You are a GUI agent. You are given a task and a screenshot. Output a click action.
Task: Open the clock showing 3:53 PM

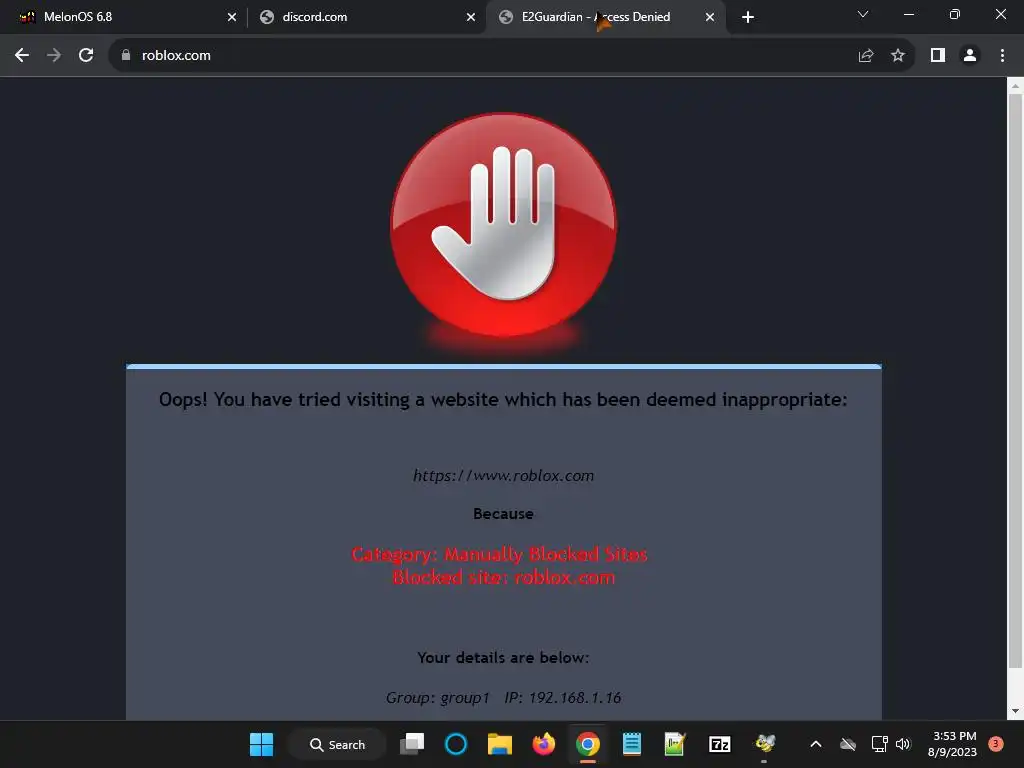[x=953, y=744]
